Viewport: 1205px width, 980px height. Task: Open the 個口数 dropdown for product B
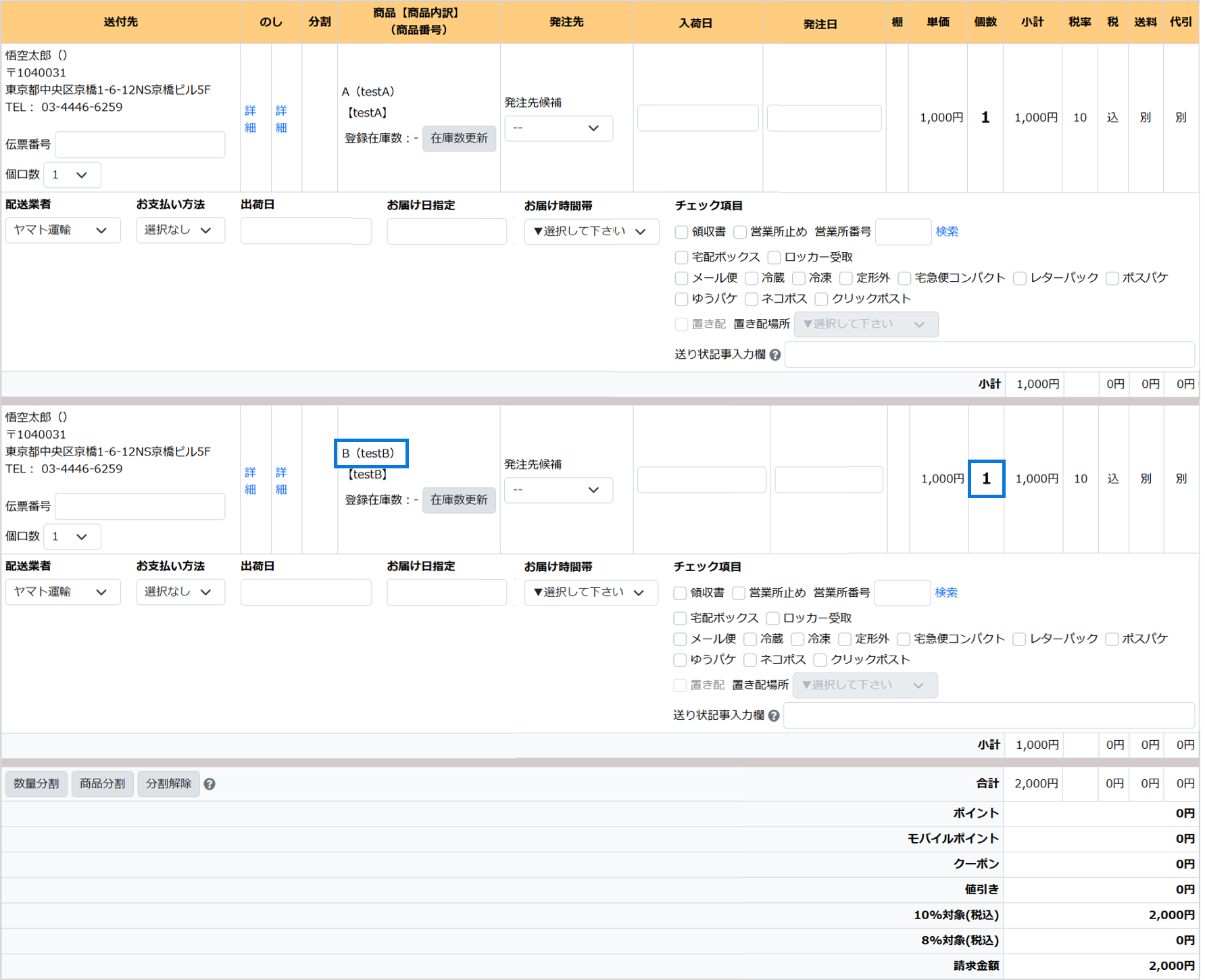pos(72,537)
